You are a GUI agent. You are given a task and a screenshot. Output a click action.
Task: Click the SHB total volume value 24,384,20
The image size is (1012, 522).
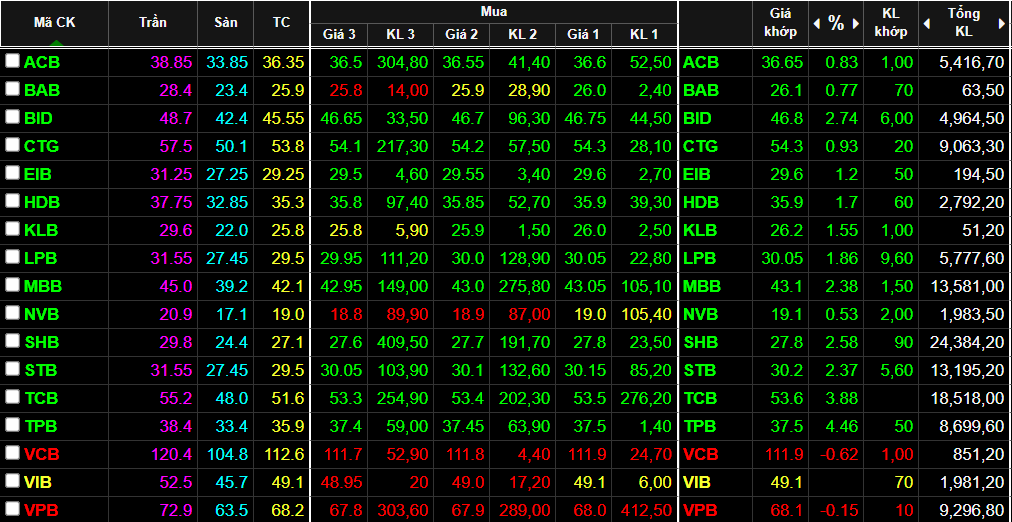[964, 342]
